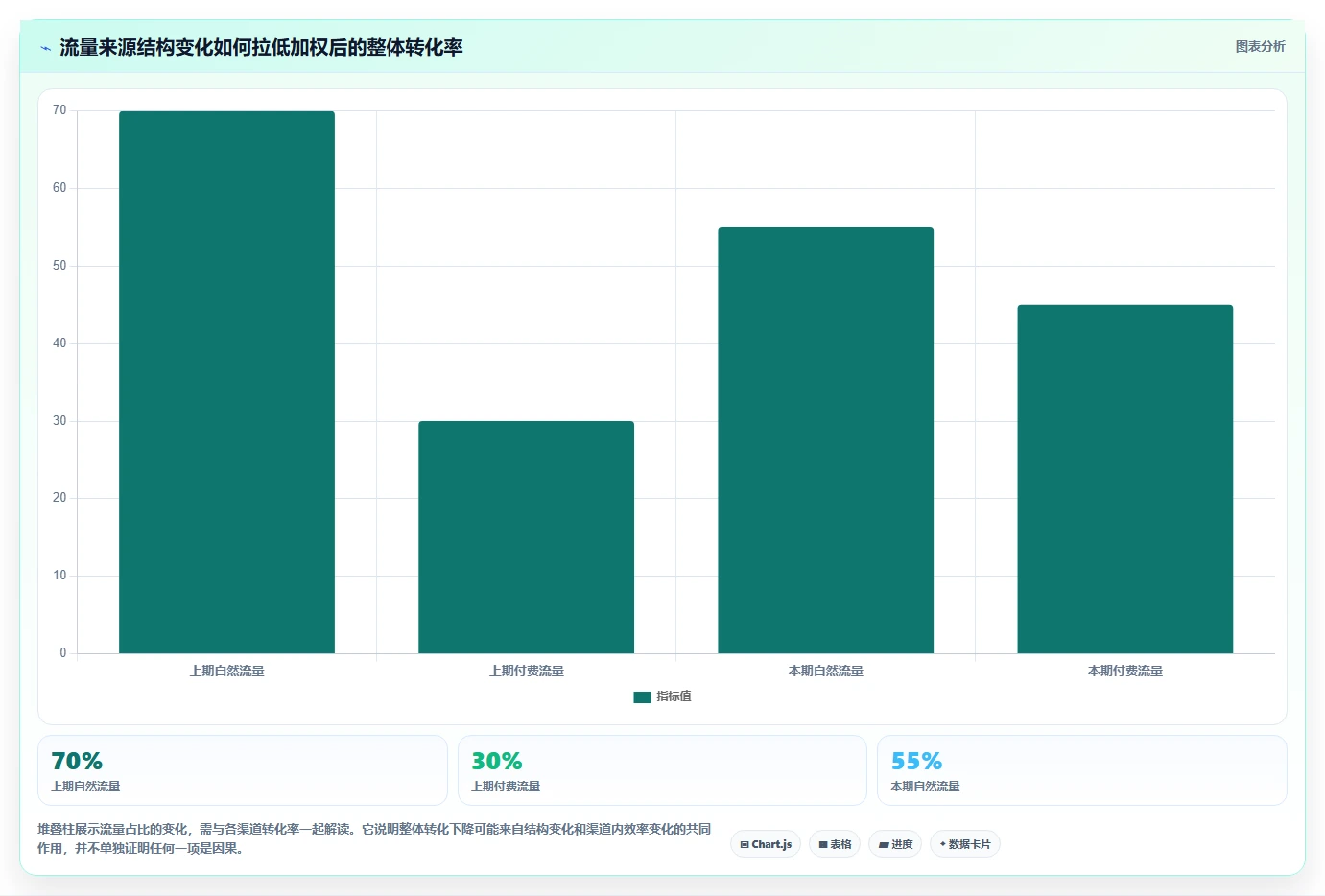
Task: Click the 上期付费流量 x-axis label
Action: (526, 671)
